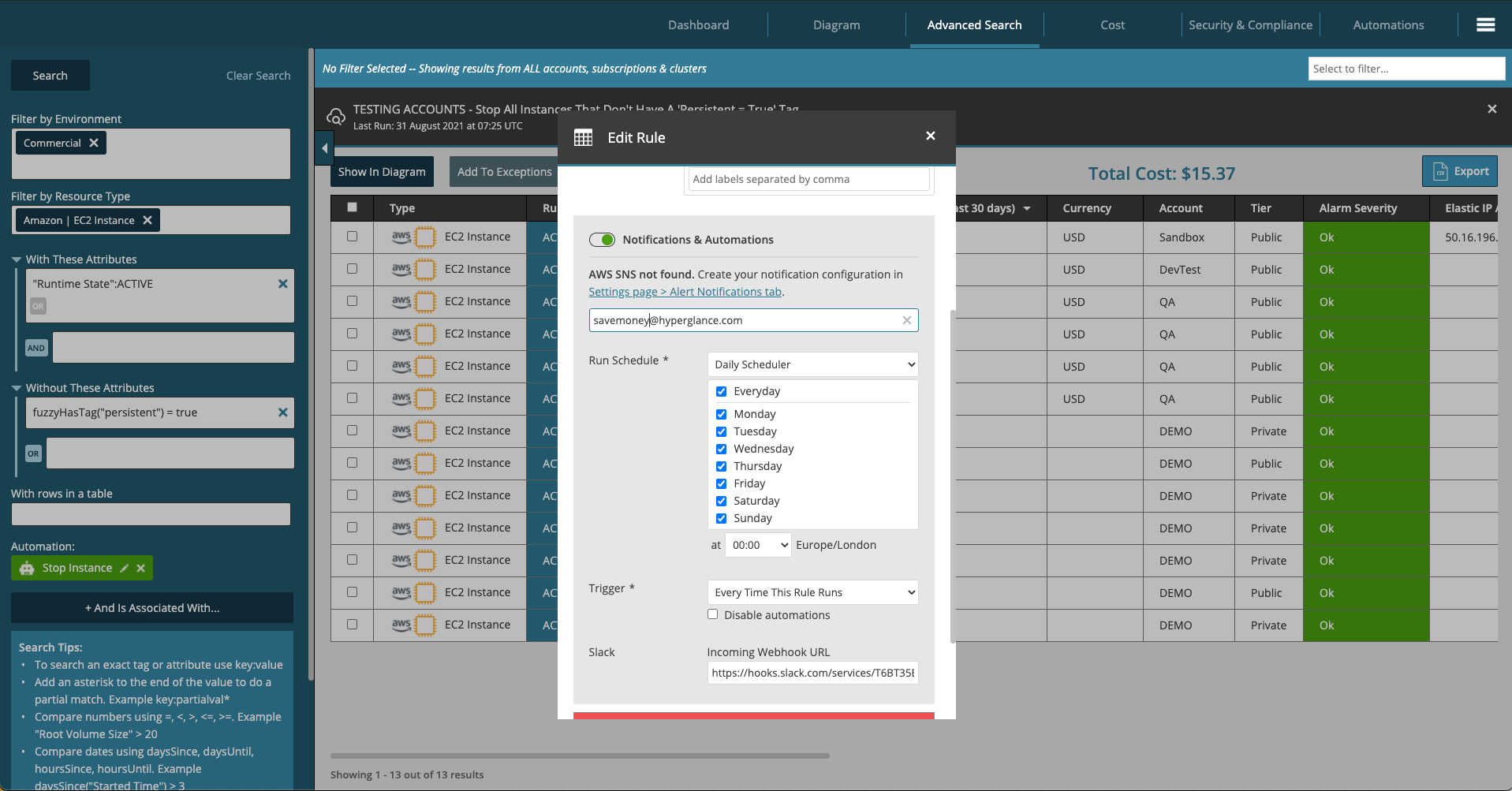Uncheck the Sunday checkbox
1512x791 pixels.
coord(721,518)
